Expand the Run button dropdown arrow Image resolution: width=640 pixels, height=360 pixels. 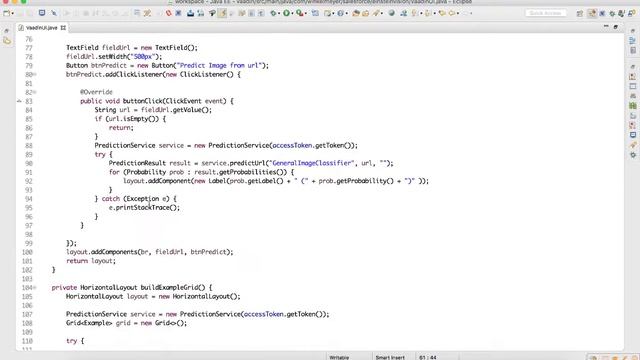(292, 13)
